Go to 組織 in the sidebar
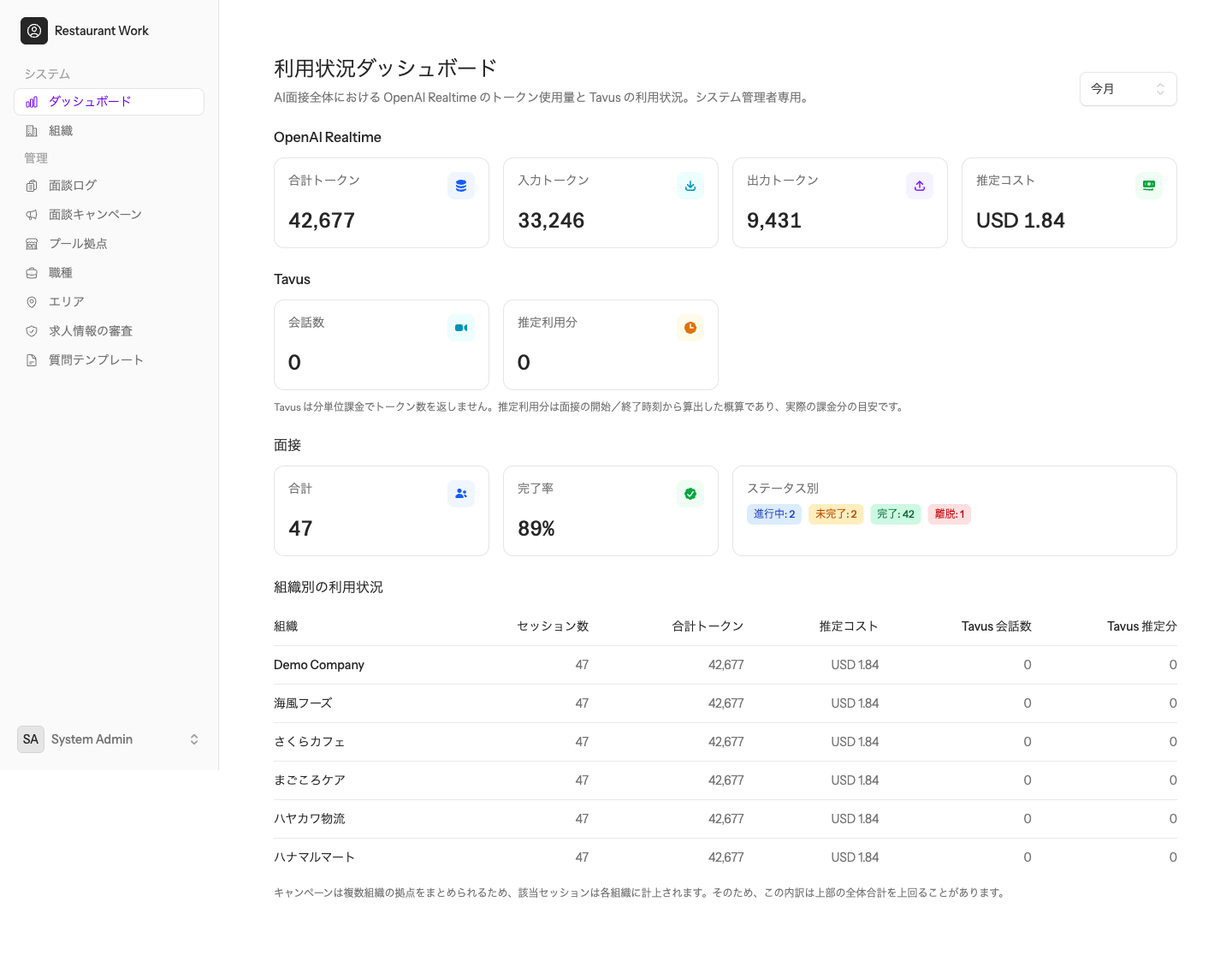The width and height of the screenshot is (1232, 955). click(109, 131)
